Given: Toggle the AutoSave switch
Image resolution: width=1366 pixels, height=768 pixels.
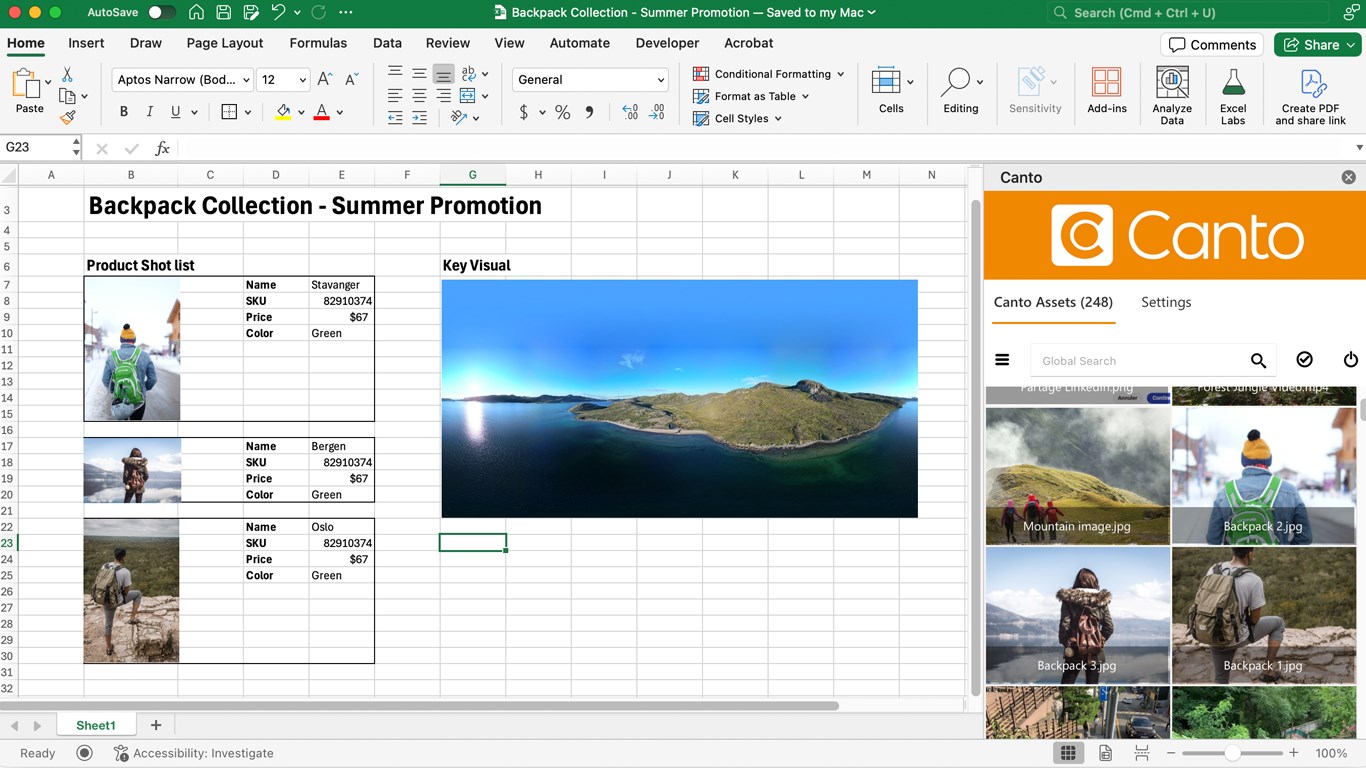Looking at the screenshot, I should coord(161,13).
